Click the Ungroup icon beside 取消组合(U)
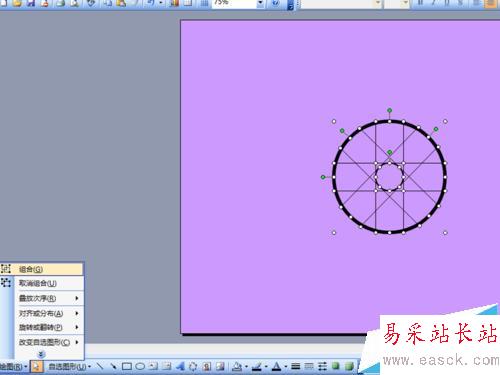500x375 pixels. click(6, 283)
